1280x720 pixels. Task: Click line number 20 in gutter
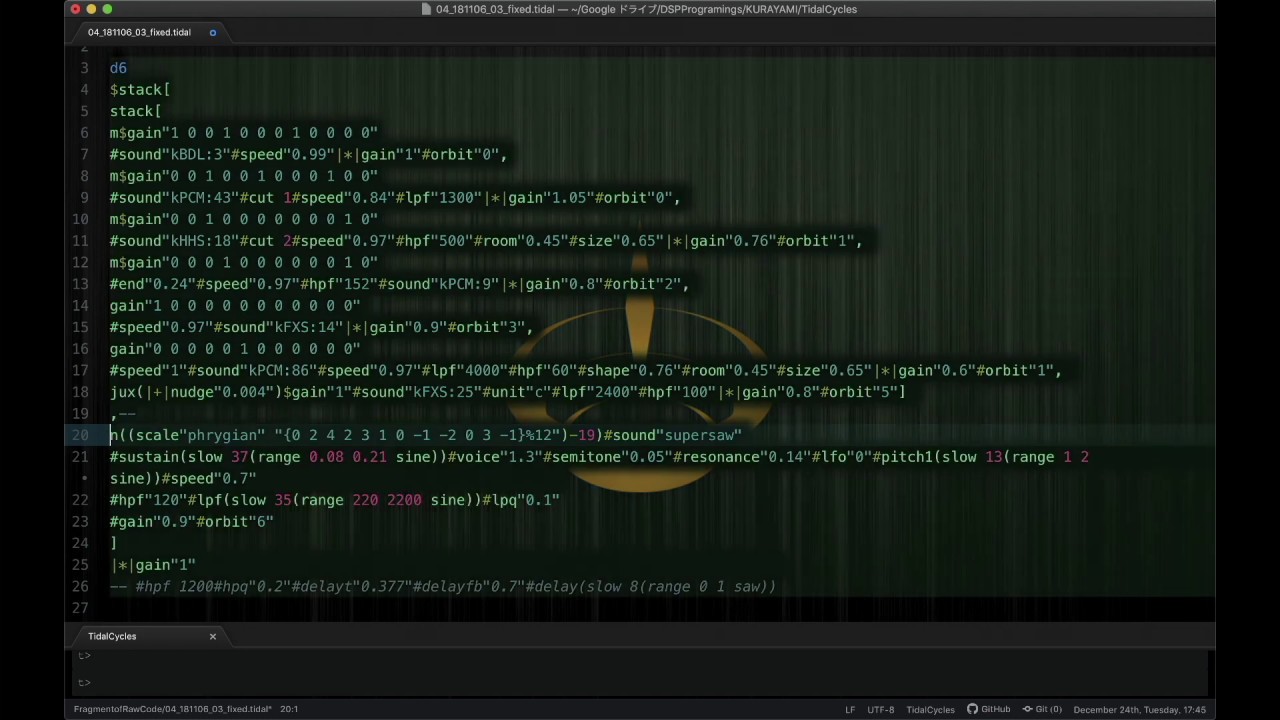point(80,435)
